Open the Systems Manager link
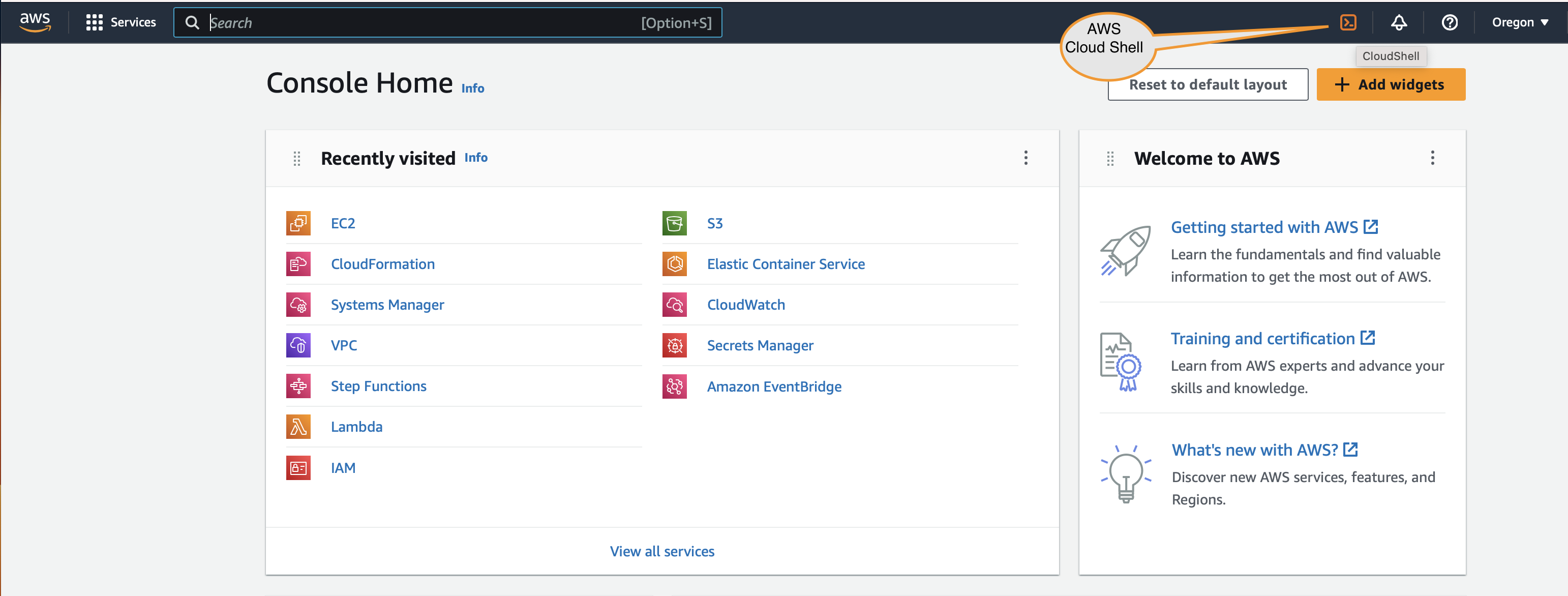This screenshot has height=596, width=1568. point(387,305)
